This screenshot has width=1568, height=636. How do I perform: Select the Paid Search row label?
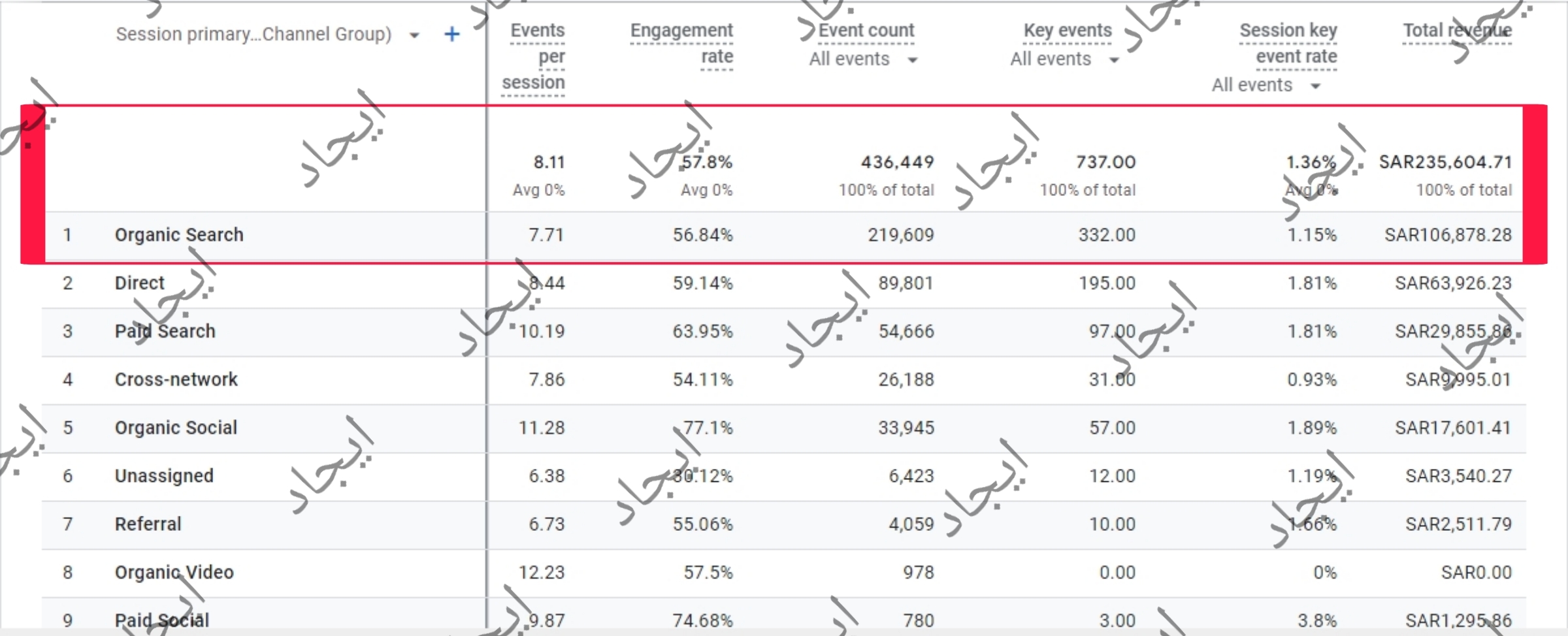tap(165, 332)
